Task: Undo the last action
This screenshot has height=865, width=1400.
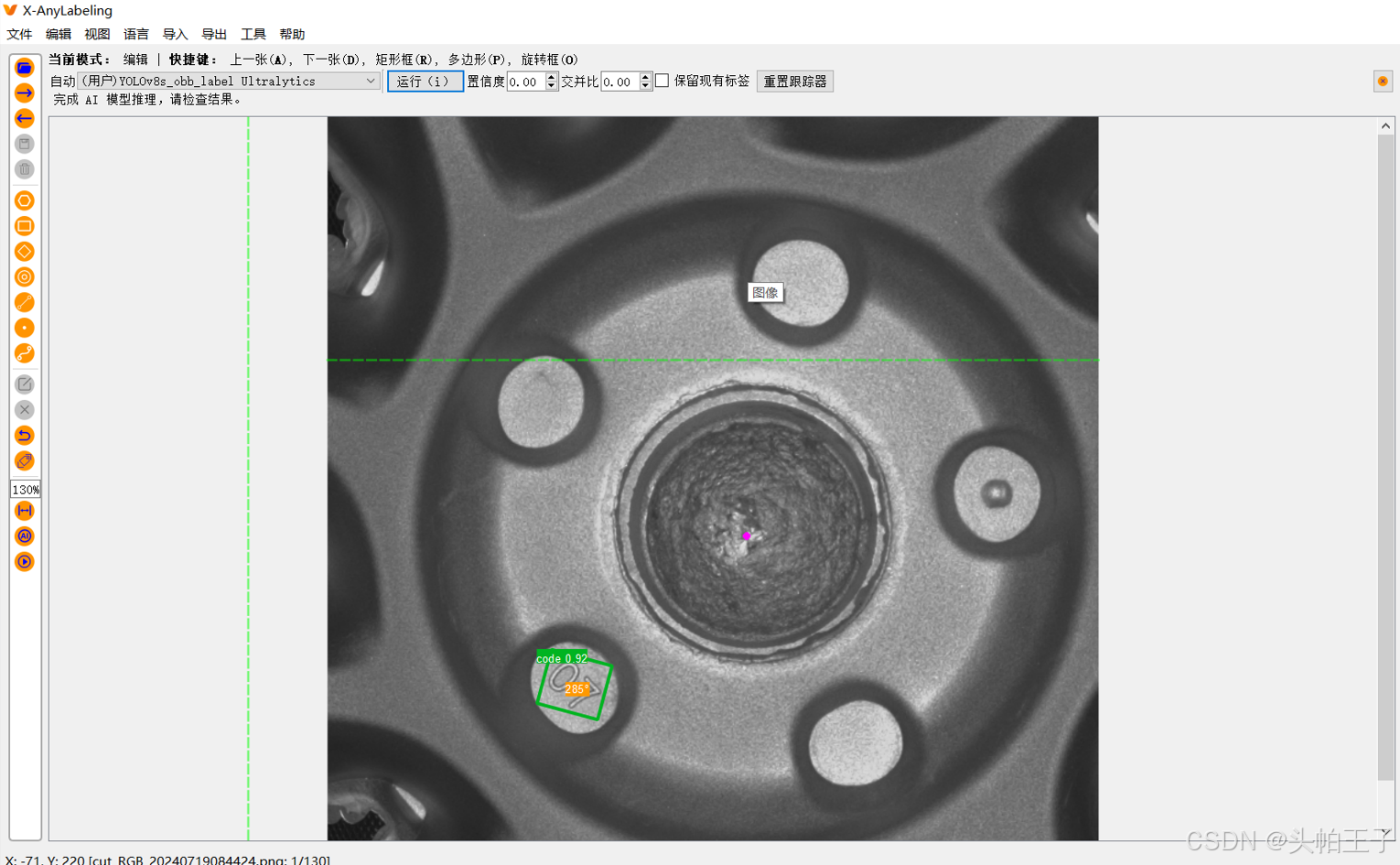Action: 25,436
